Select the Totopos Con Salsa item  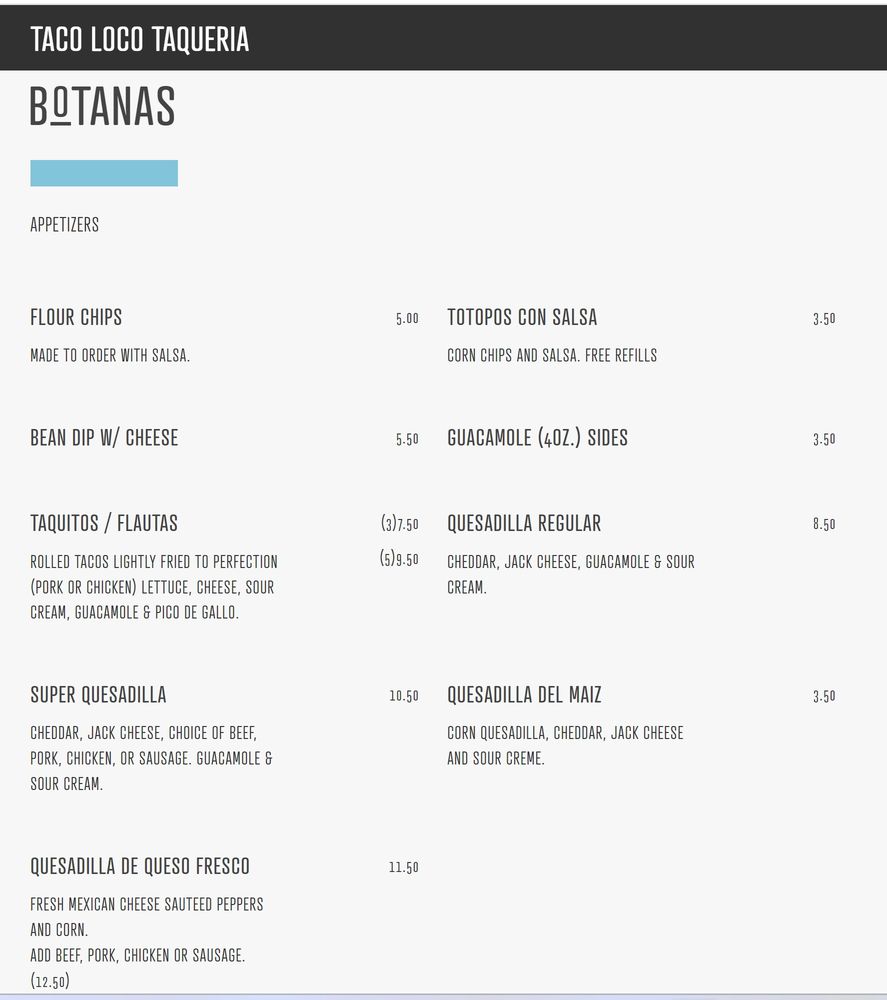click(522, 318)
